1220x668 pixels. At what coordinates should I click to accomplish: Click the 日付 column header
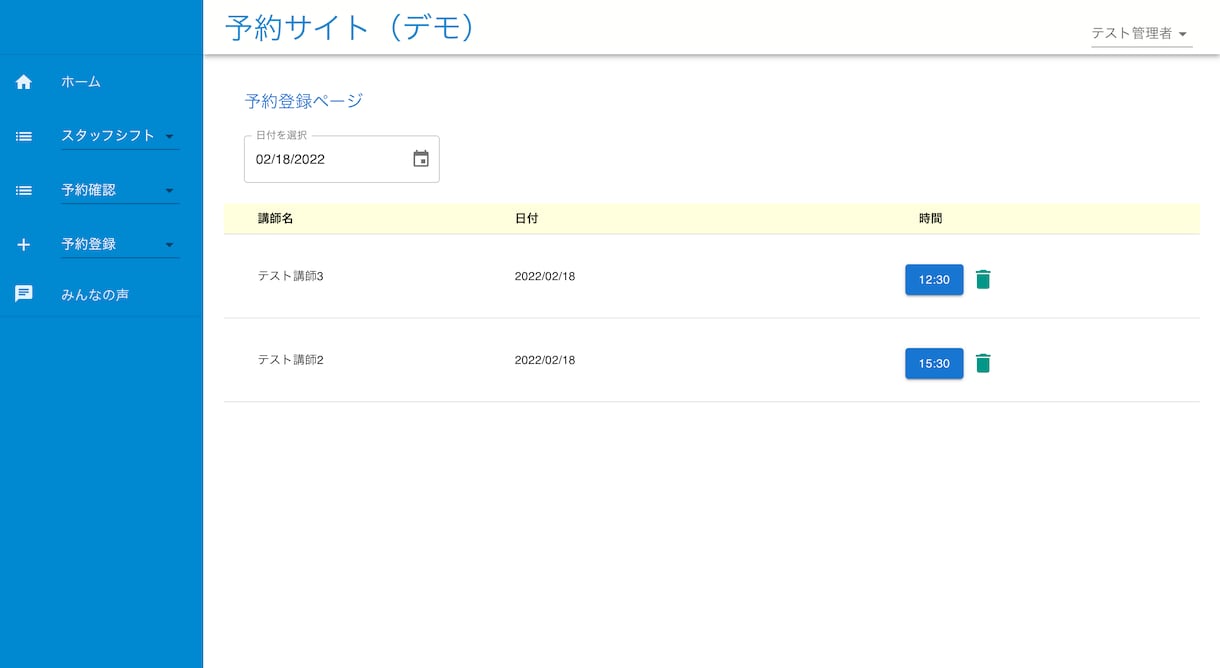pos(526,218)
